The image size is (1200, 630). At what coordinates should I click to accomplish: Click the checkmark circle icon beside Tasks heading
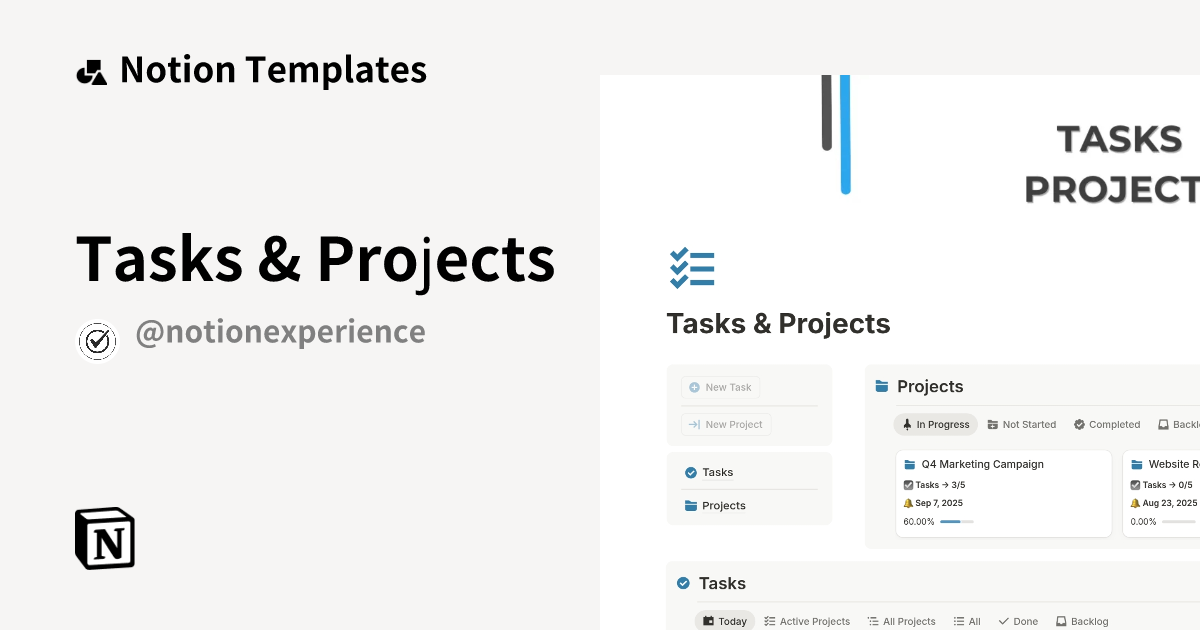click(684, 583)
